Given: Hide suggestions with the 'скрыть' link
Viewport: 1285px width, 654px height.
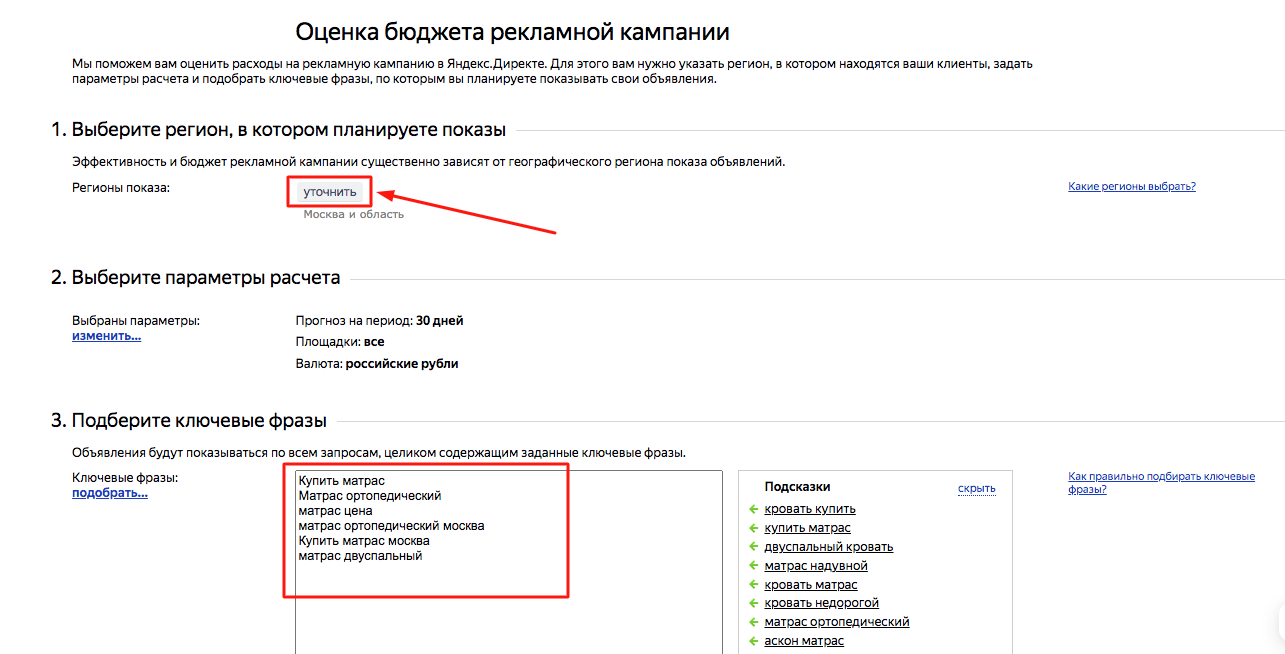Looking at the screenshot, I should point(976,489).
